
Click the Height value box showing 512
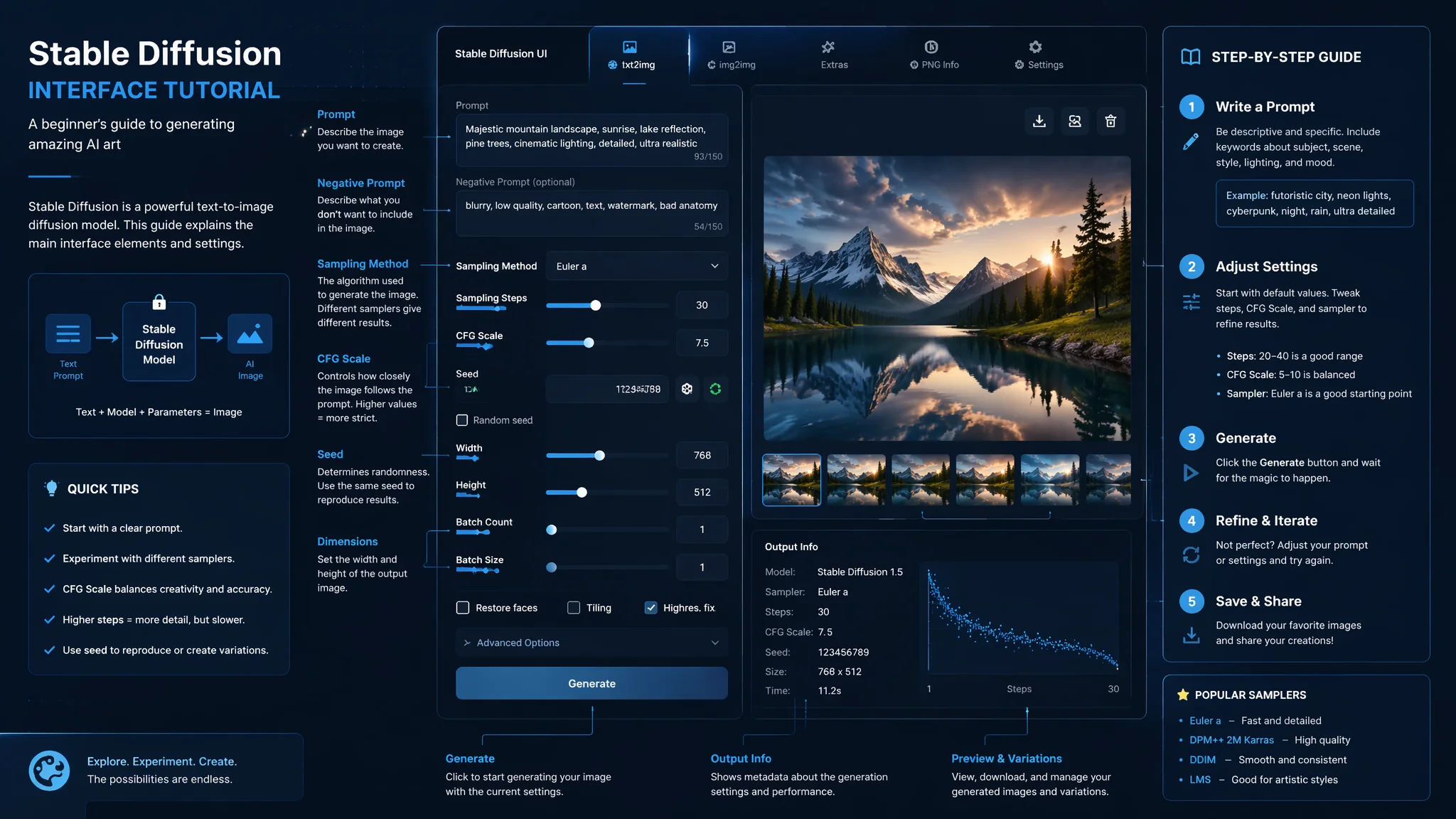(x=702, y=492)
